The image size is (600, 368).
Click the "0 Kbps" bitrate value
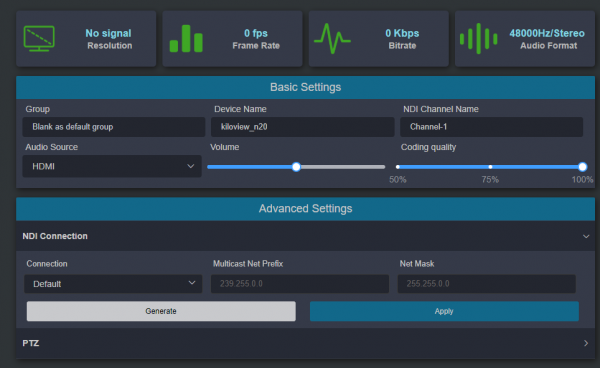pyautogui.click(x=402, y=33)
